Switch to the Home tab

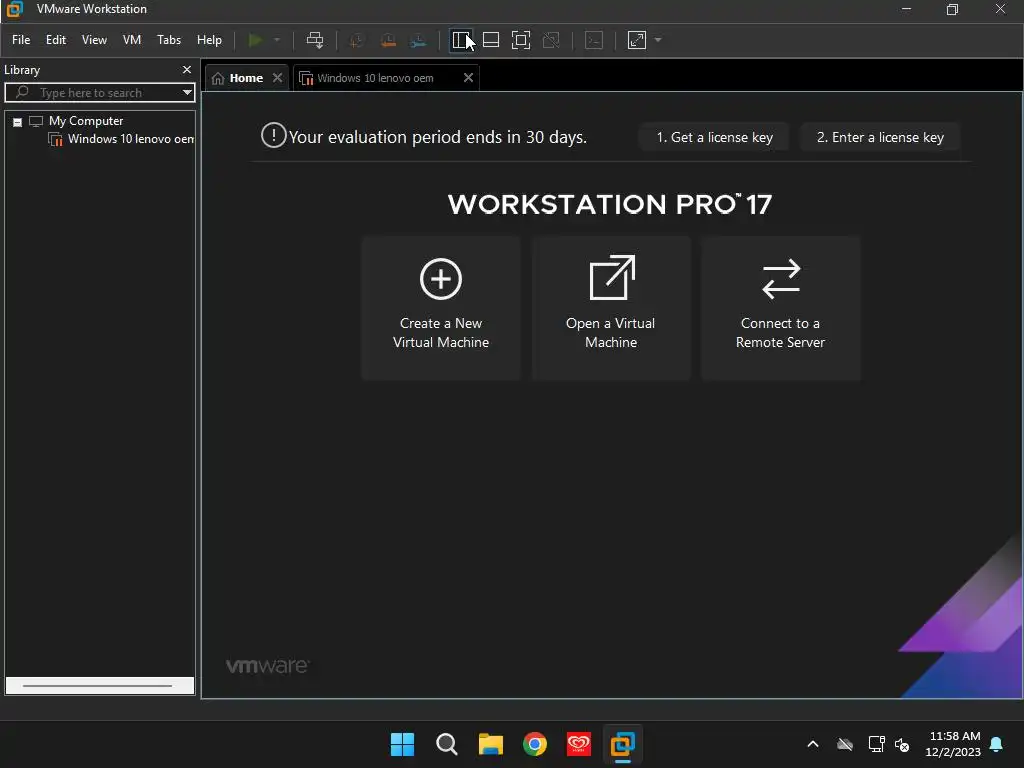(238, 78)
